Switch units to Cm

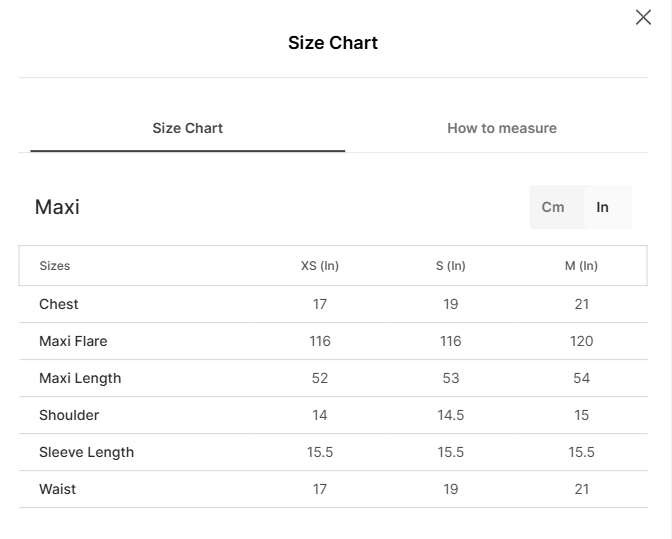tap(552, 207)
